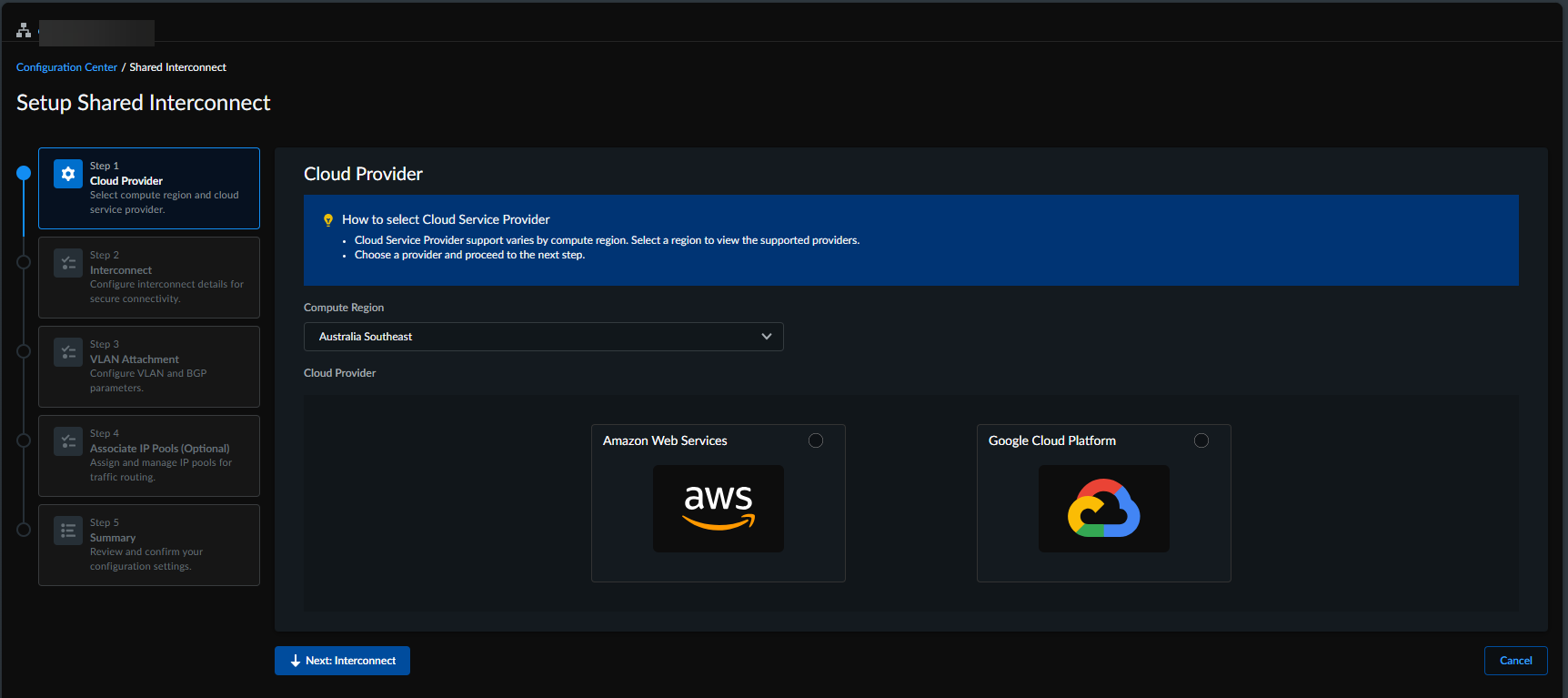Image resolution: width=1568 pixels, height=698 pixels.
Task: Click the Step 2 progress indicator circle
Action: coord(24,262)
